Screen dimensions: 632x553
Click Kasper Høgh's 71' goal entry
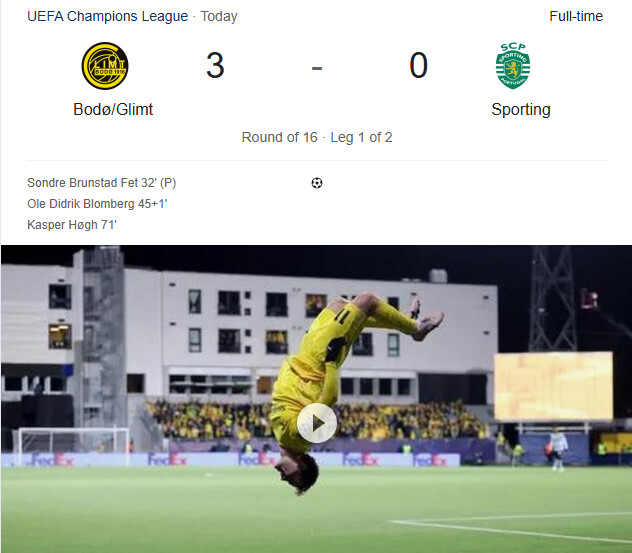(72, 225)
